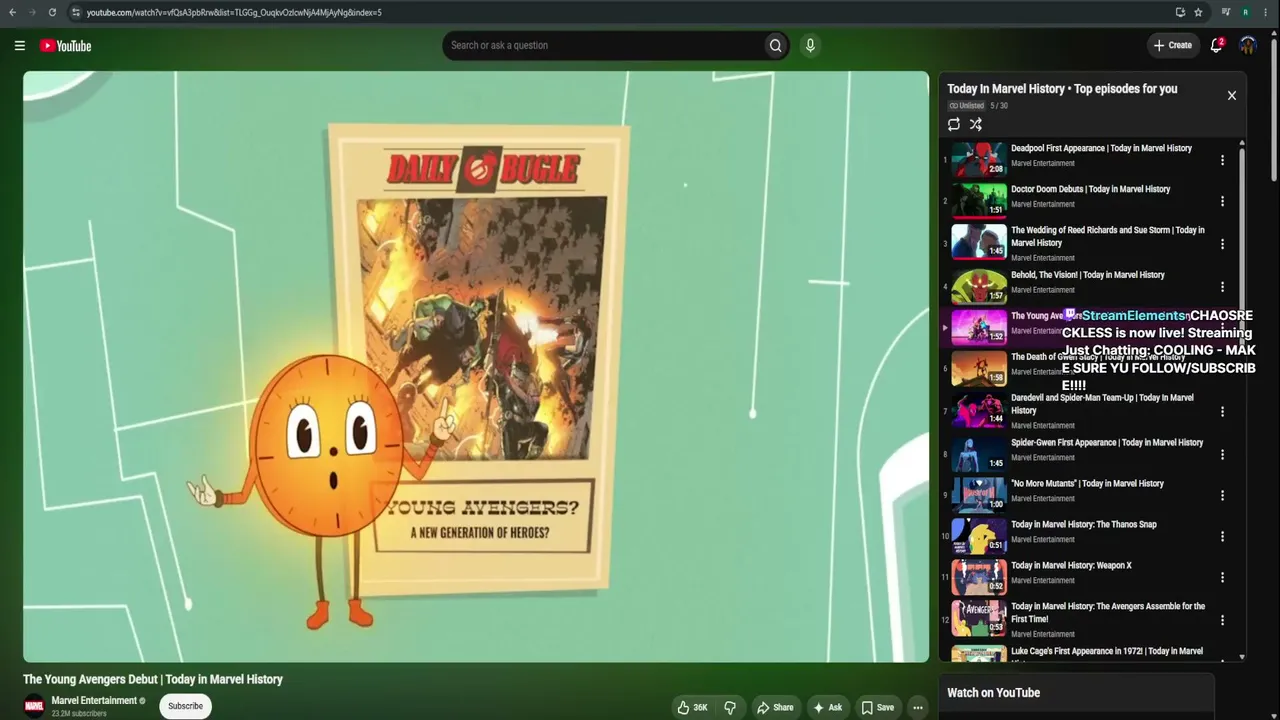Viewport: 1280px width, 720px height.
Task: Play Spider-Gwen First Appearance thumbnail
Action: pos(979,454)
